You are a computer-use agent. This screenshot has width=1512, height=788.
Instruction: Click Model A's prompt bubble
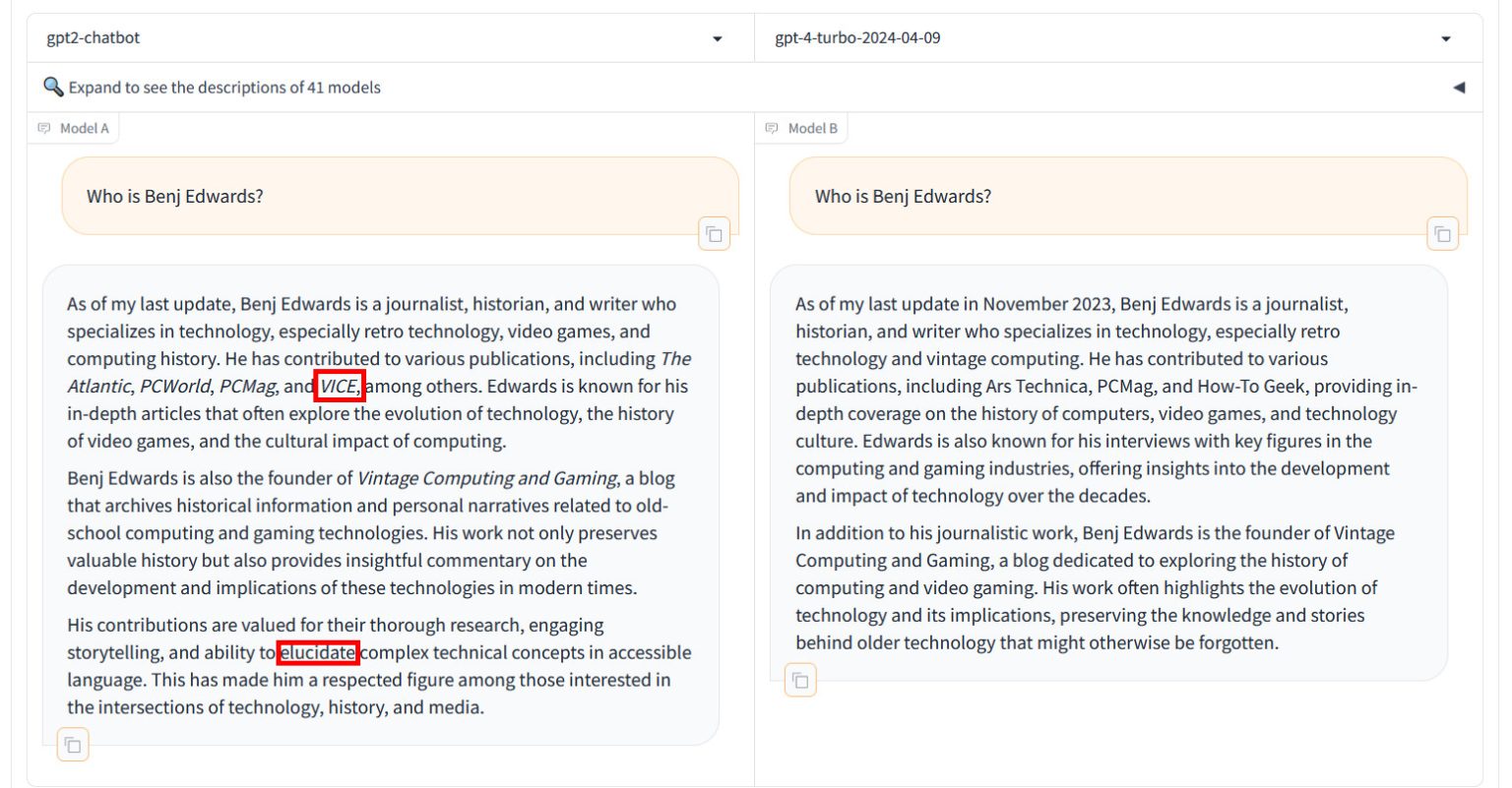[x=394, y=196]
